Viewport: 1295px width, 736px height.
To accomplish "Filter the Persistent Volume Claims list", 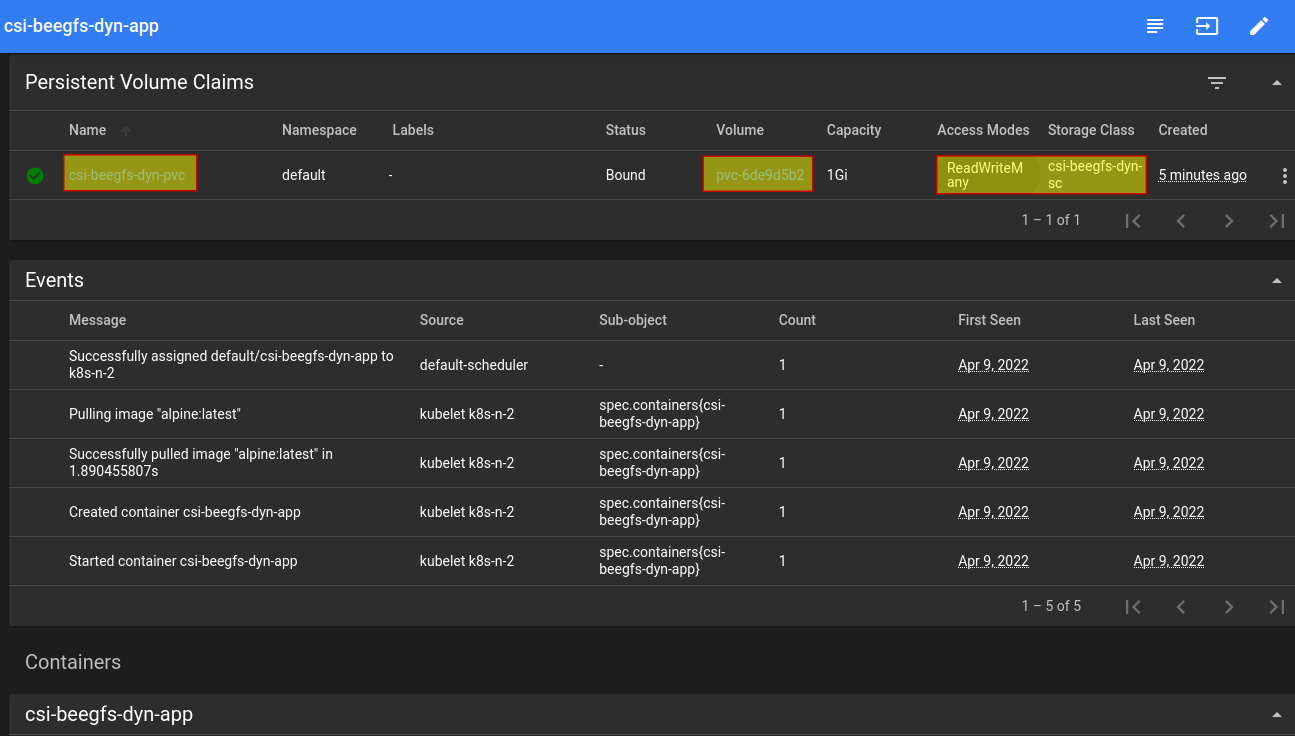I will [1217, 83].
